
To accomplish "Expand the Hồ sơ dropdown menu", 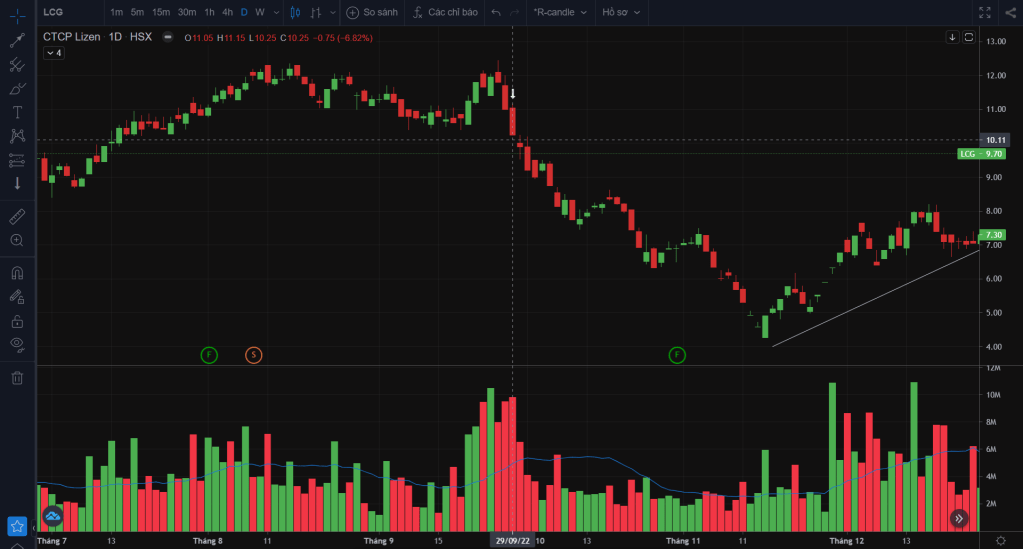I will (x=622, y=12).
